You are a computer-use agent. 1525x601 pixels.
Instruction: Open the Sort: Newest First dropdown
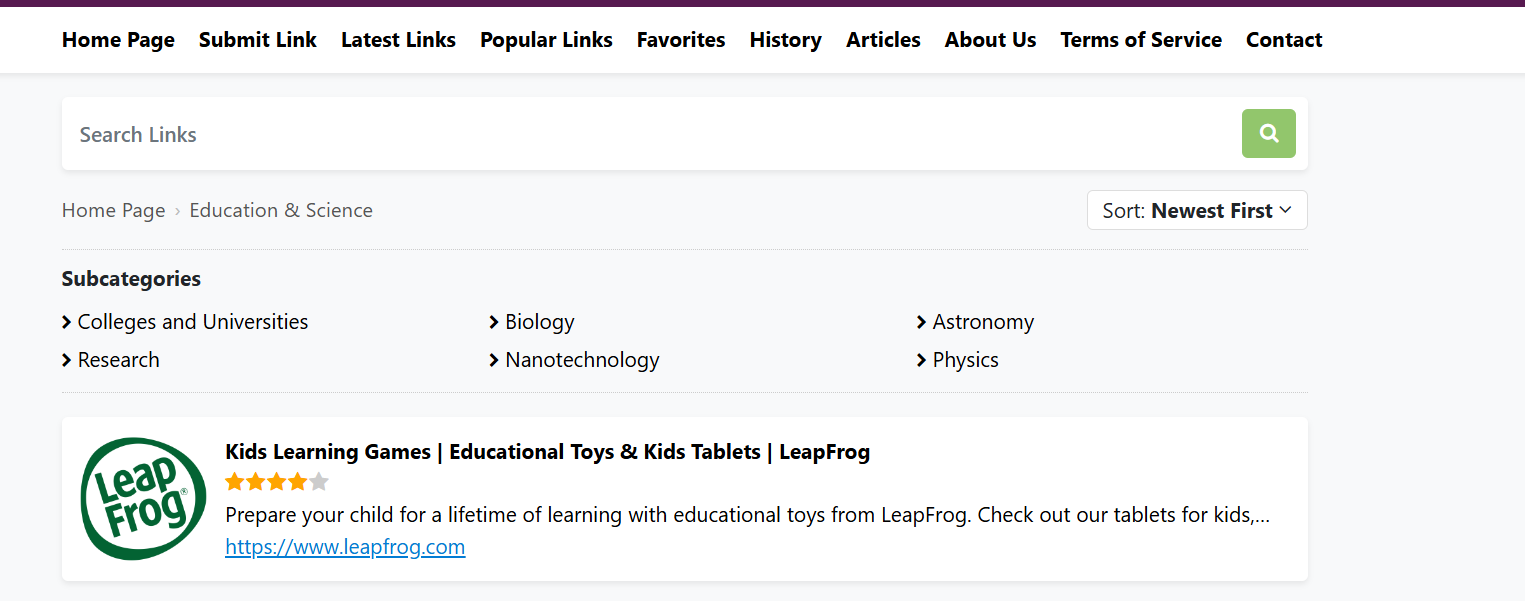point(1196,211)
